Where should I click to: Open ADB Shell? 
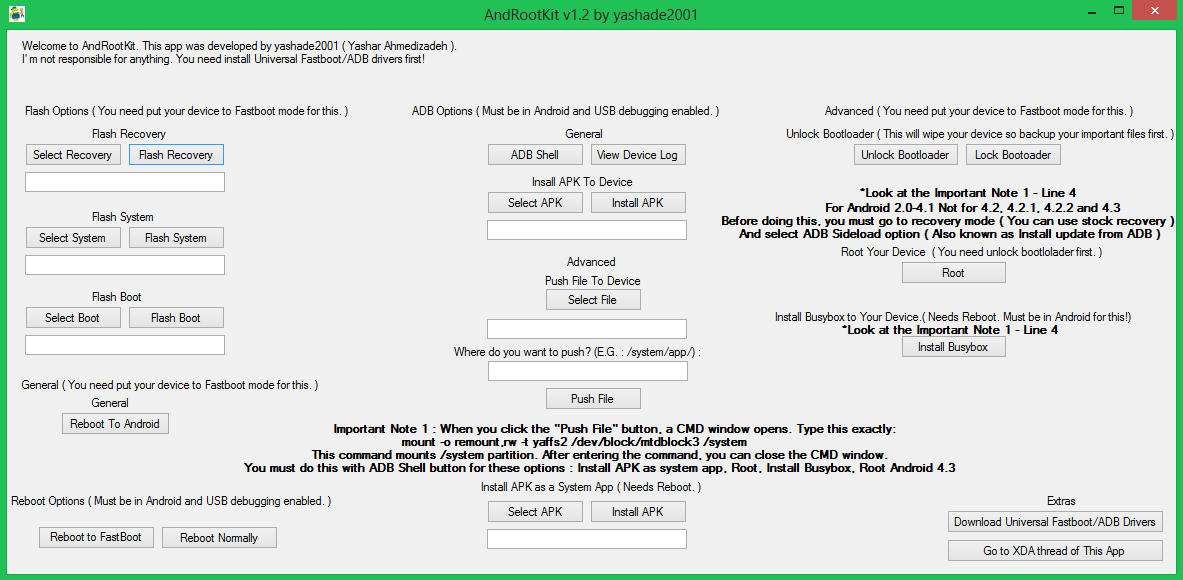tap(535, 155)
